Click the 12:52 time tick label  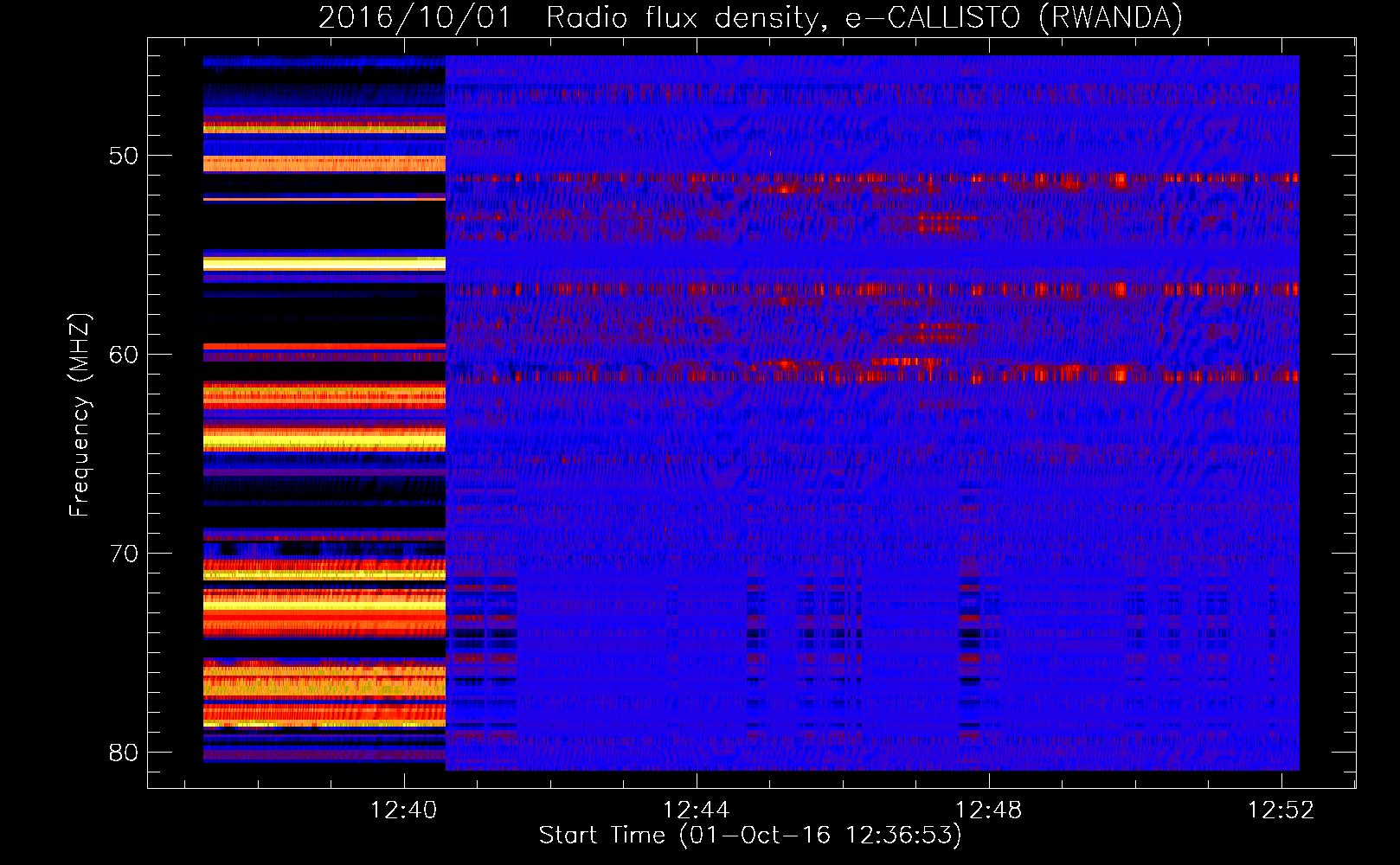coord(1281,810)
